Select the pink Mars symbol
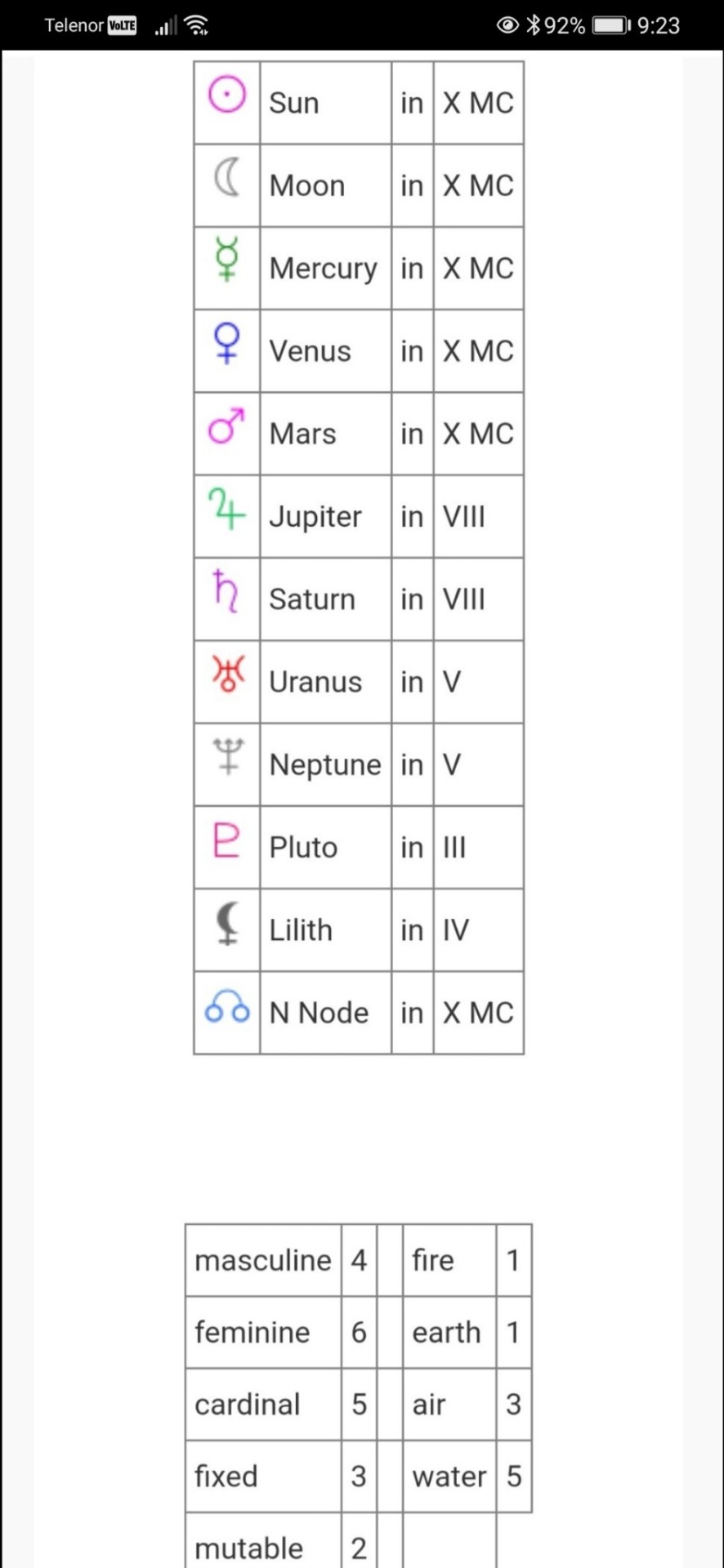 tap(226, 425)
